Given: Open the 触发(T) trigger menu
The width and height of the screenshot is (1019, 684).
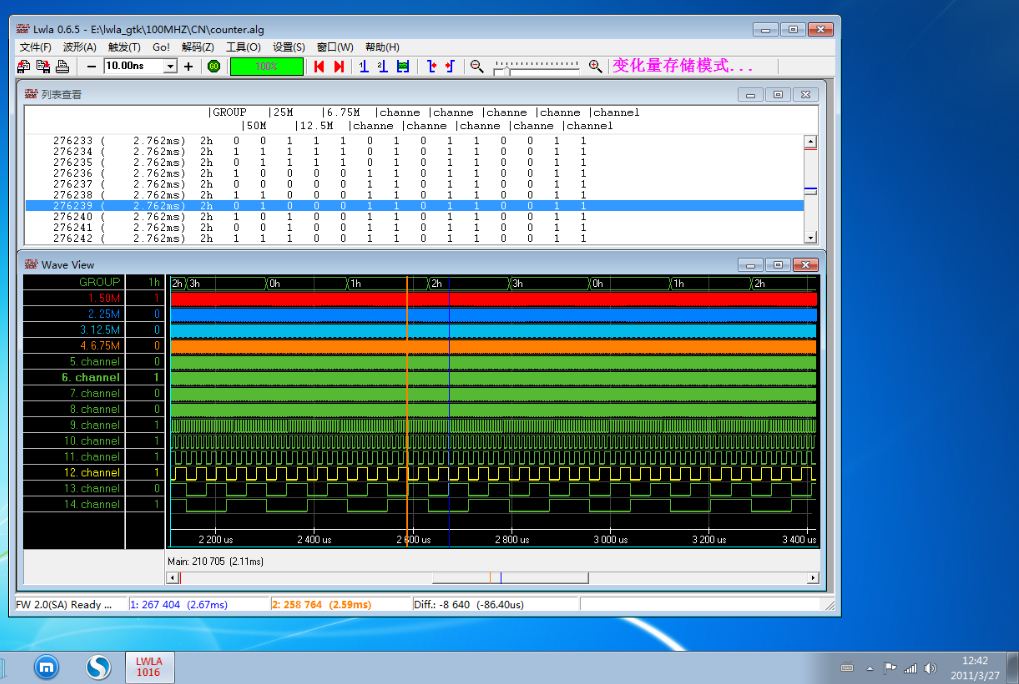Looking at the screenshot, I should (124, 47).
